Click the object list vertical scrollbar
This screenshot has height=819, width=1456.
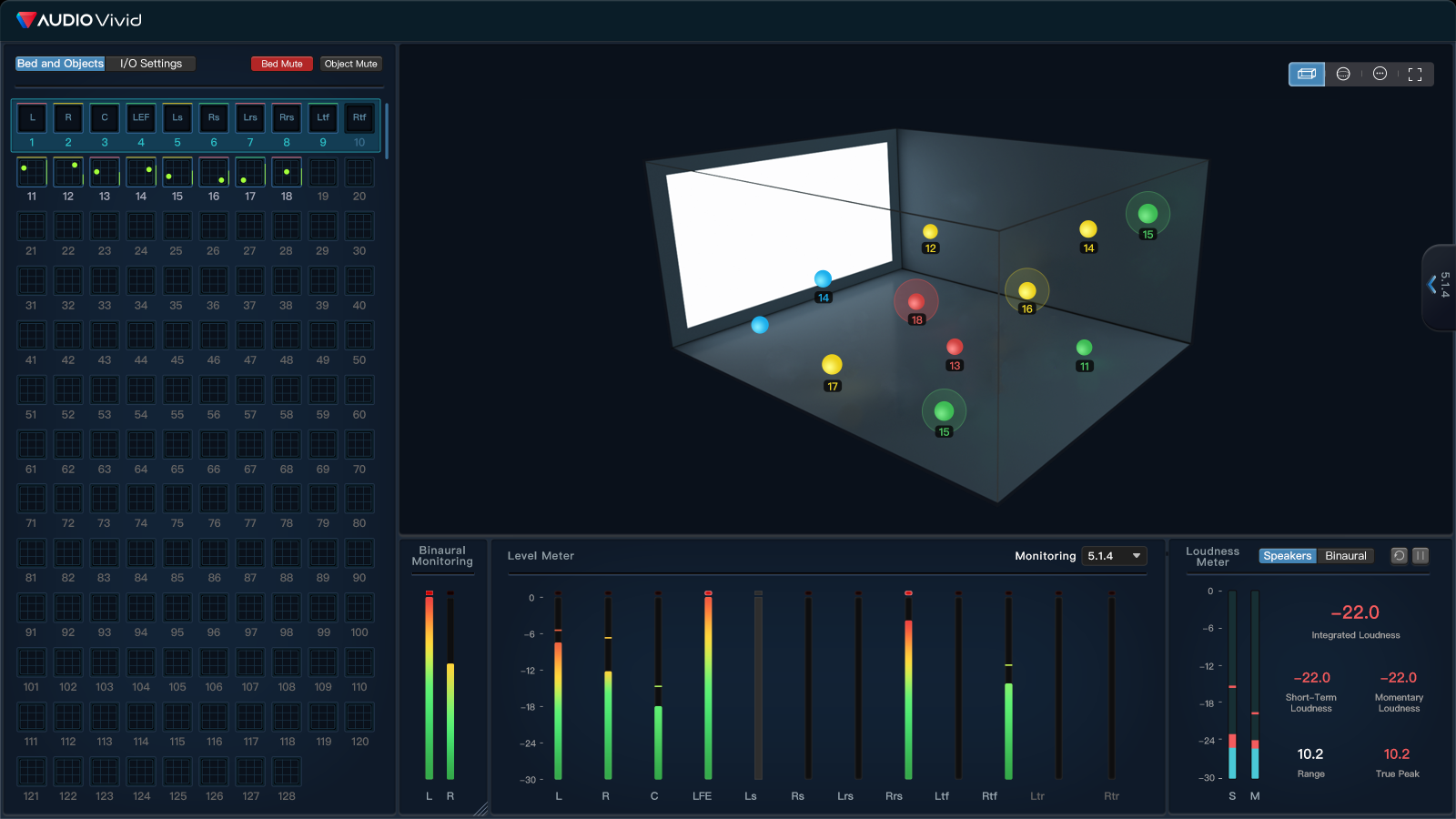(x=387, y=130)
